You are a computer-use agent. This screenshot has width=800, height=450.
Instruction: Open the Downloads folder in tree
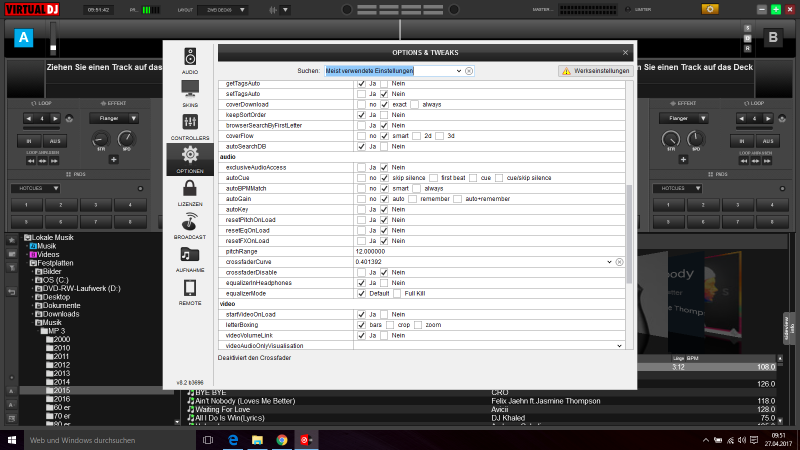(x=61, y=314)
